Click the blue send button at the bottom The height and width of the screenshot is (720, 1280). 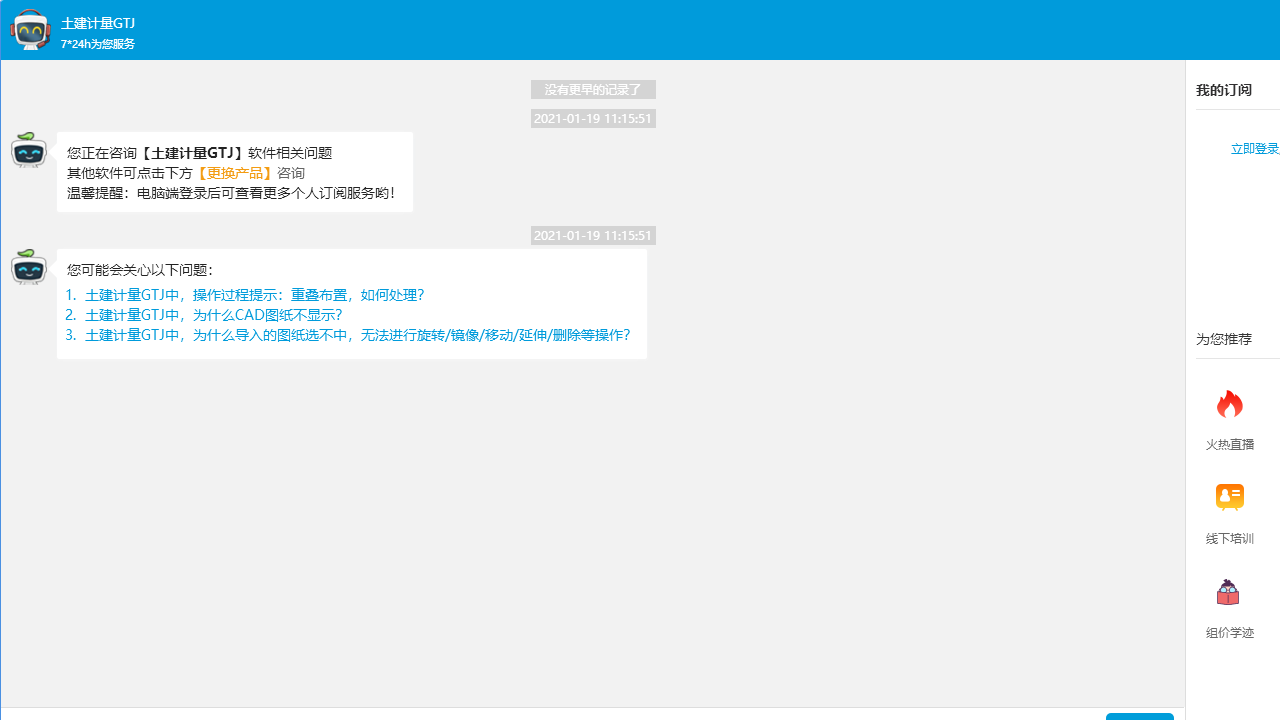[x=1139, y=716]
